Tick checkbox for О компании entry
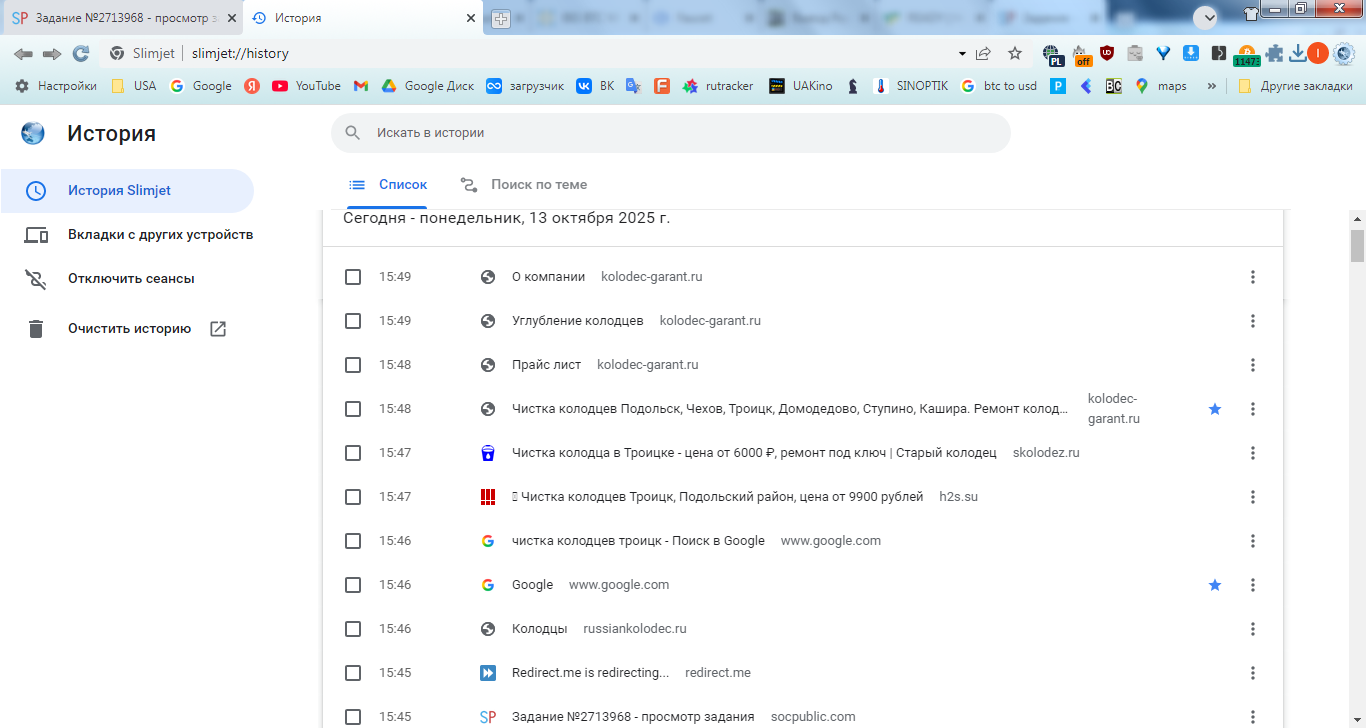This screenshot has height=728, width=1366. (353, 277)
